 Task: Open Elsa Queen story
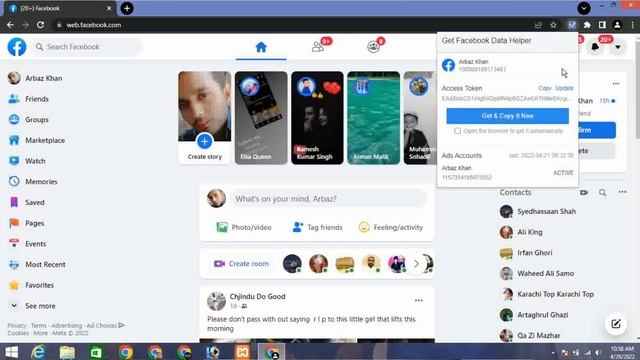(x=261, y=118)
